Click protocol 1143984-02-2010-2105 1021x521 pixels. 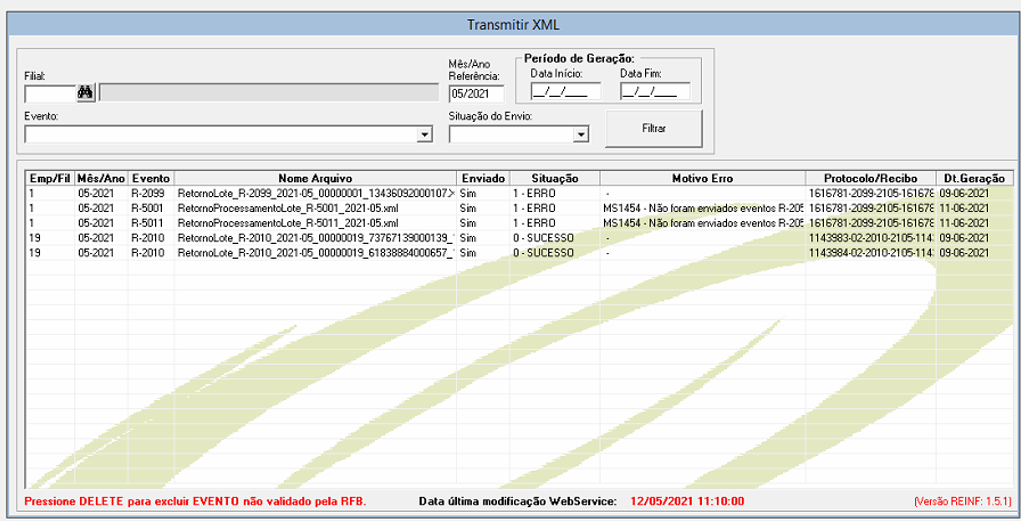point(871,253)
